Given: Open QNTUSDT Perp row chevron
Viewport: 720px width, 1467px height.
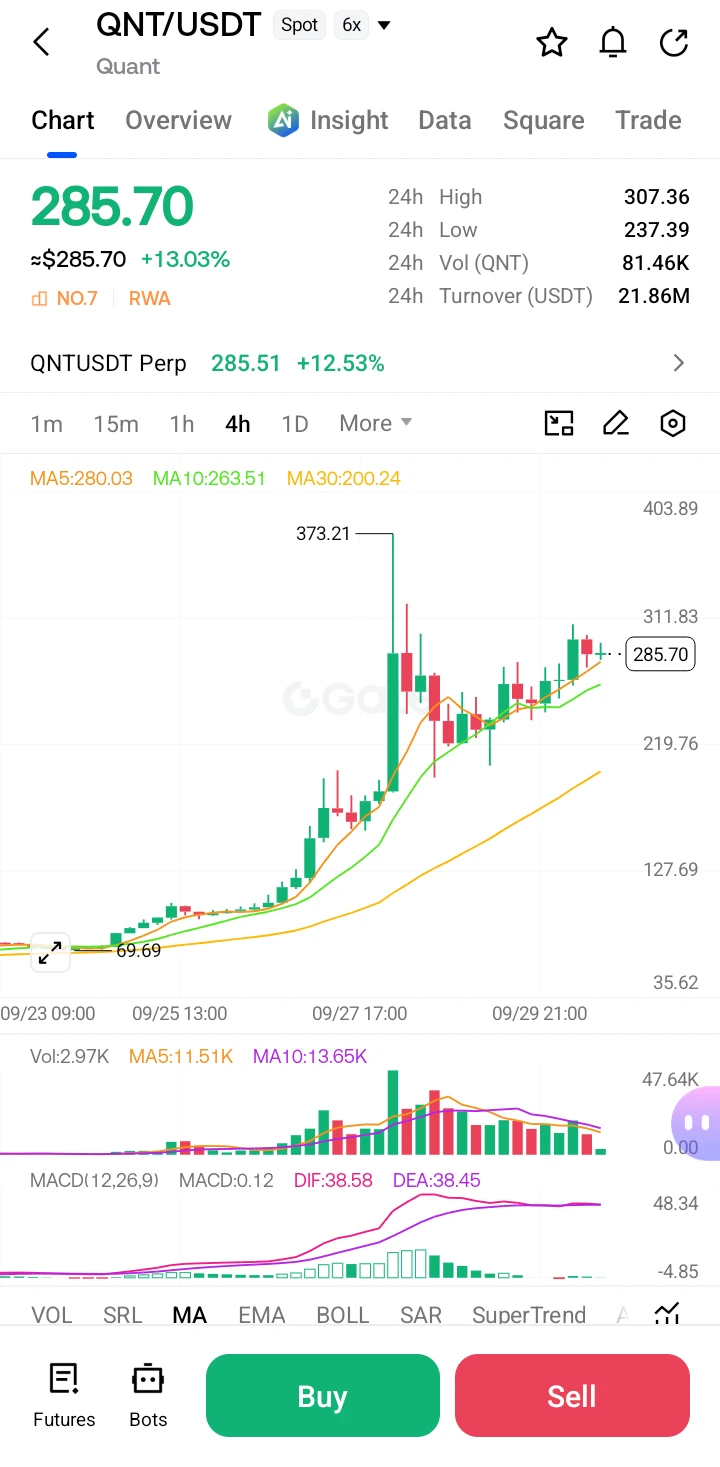Looking at the screenshot, I should [x=679, y=363].
